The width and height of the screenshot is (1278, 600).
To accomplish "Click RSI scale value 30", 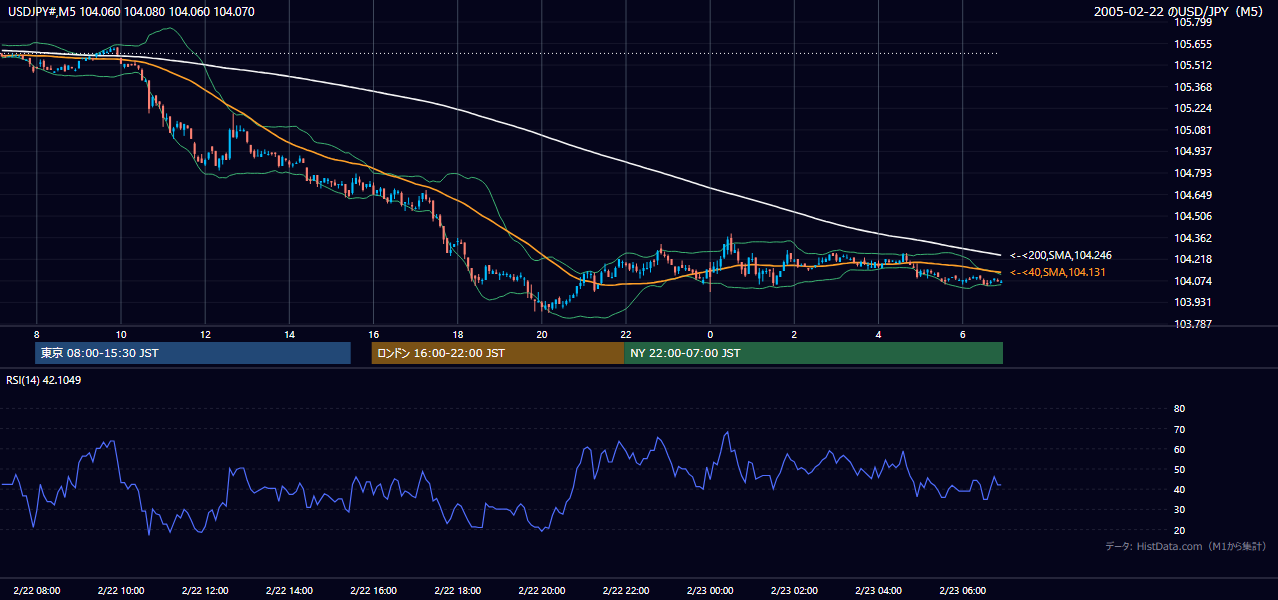I will click(1179, 510).
